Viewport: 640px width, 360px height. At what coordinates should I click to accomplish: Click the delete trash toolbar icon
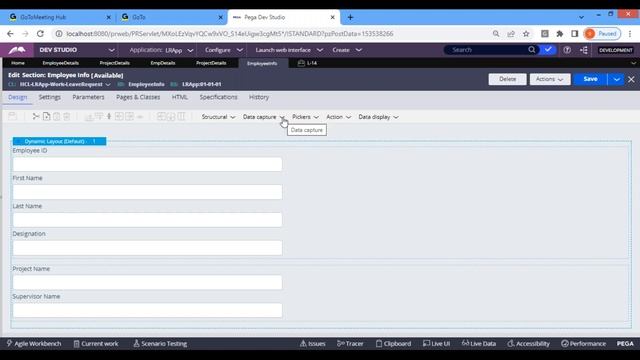(67, 117)
